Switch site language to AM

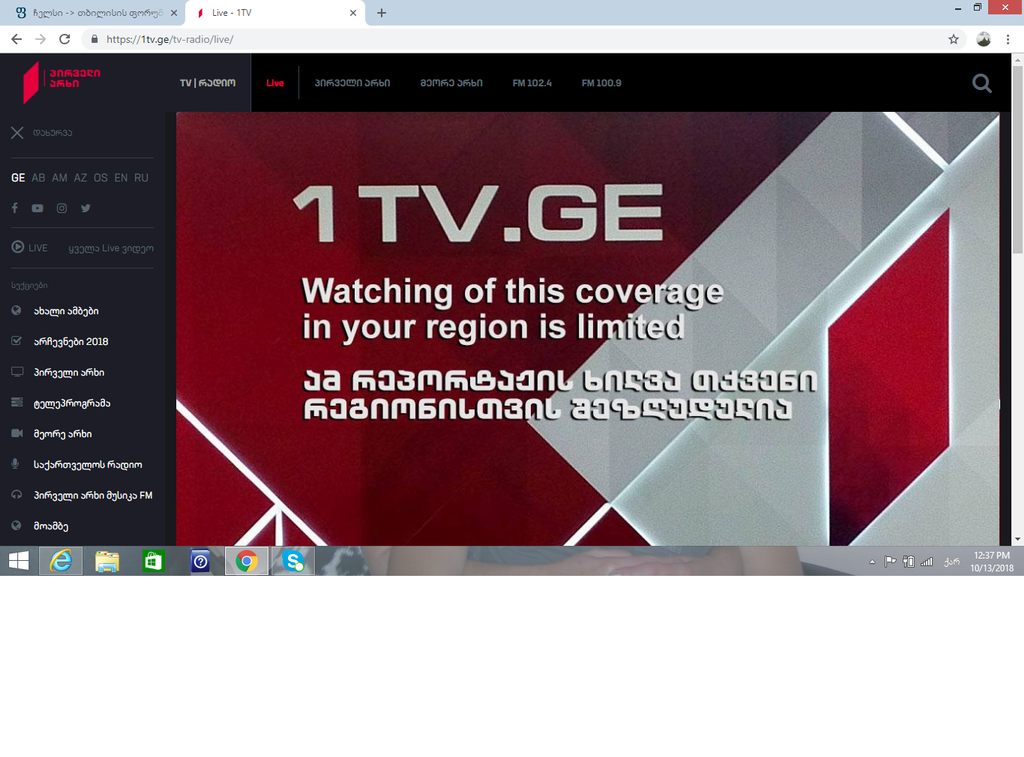59,178
